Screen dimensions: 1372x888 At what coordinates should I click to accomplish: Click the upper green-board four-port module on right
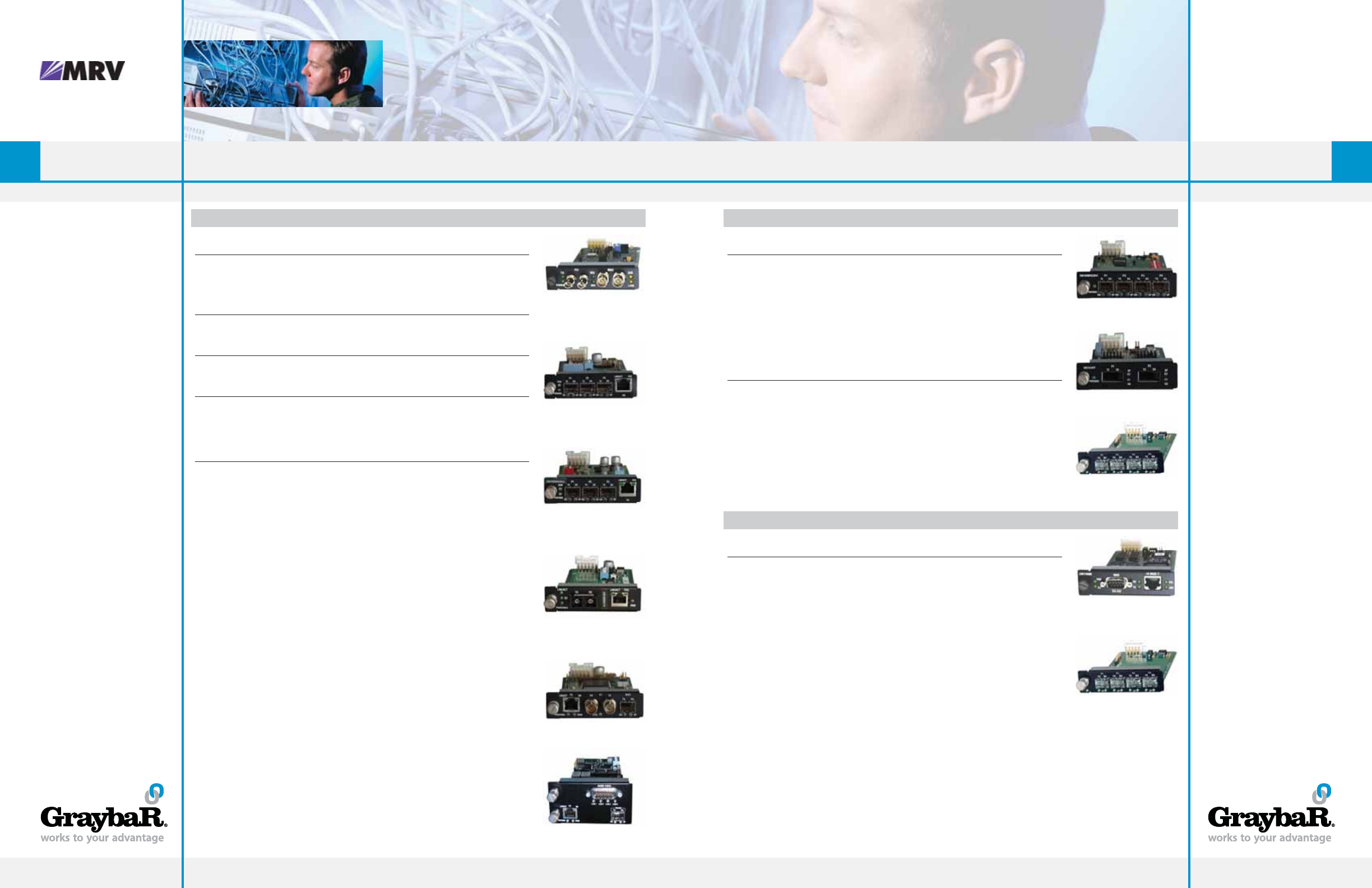[x=1126, y=450]
